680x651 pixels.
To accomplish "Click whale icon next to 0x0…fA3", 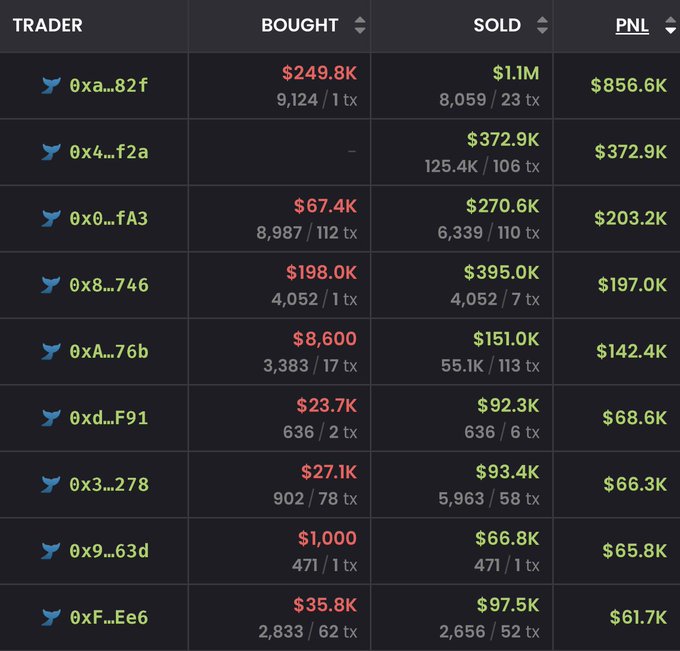I will pos(51,219).
